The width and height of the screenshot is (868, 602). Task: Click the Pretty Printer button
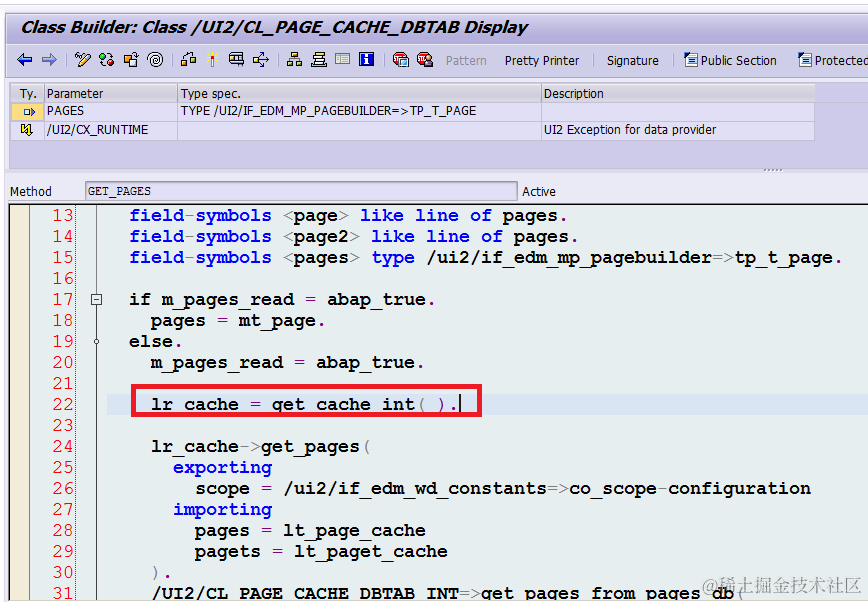542,60
